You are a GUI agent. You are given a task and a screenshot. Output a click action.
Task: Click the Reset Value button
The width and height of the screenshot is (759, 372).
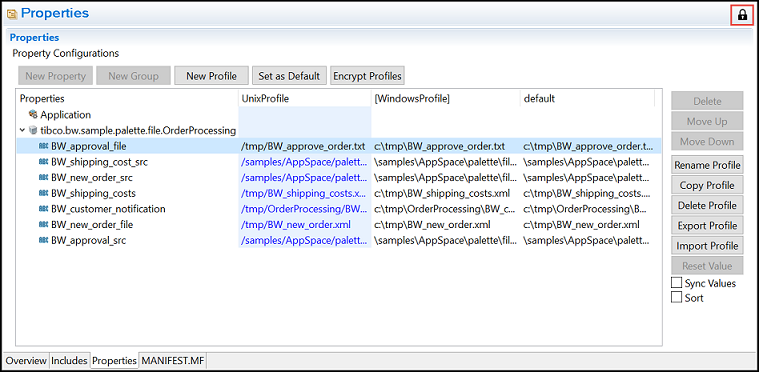(707, 266)
